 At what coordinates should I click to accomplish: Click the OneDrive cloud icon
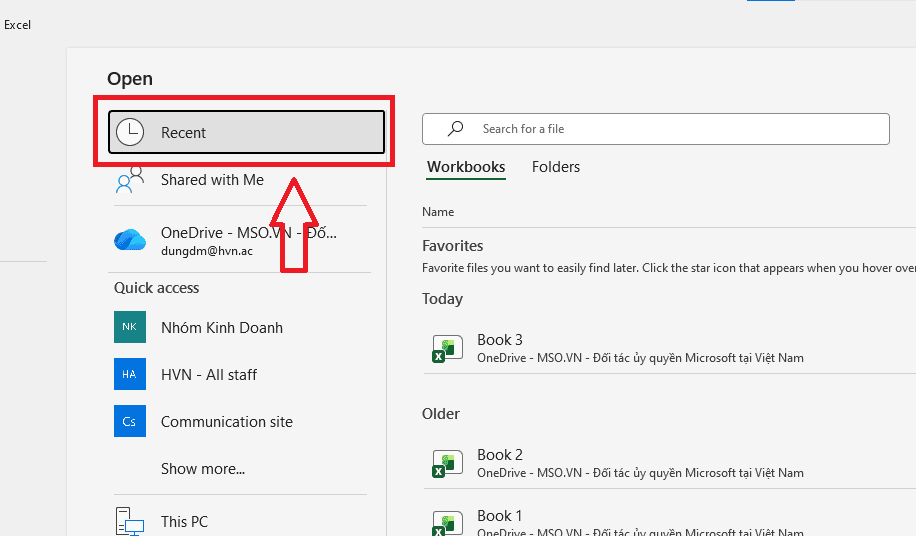(x=130, y=240)
